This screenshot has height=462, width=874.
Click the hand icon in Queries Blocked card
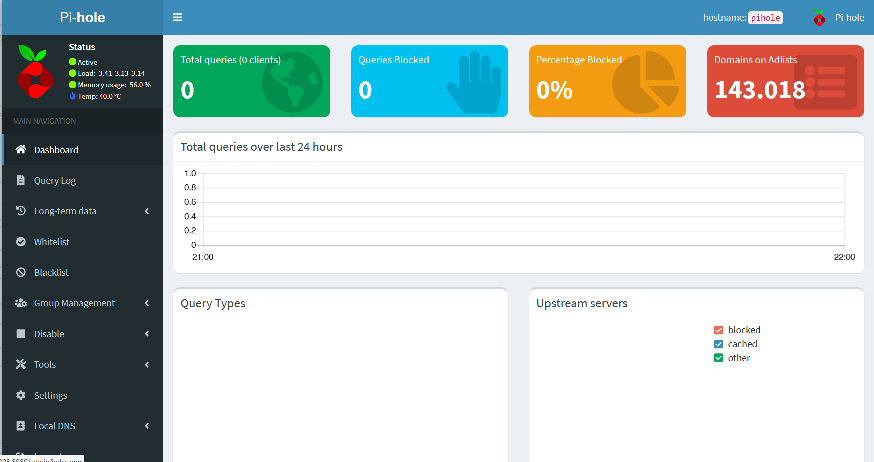[473, 82]
